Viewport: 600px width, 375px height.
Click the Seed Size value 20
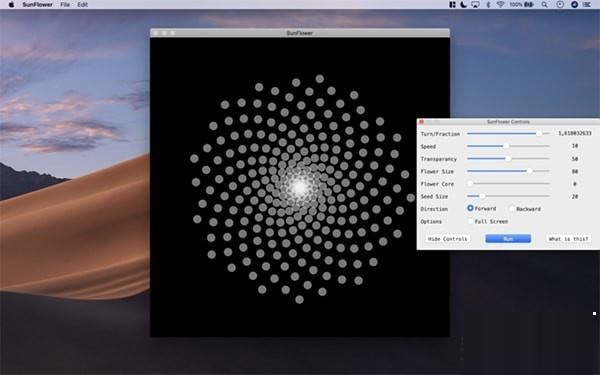pos(575,196)
